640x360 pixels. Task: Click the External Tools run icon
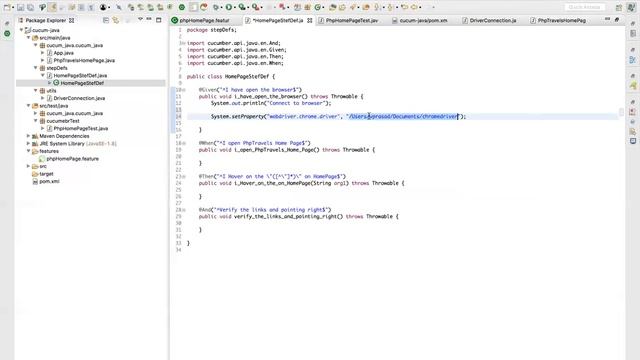pyautogui.click(x=255, y=7)
